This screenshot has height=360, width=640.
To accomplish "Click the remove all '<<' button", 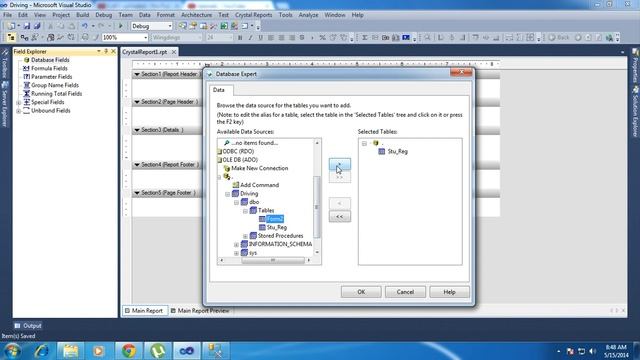I will [x=340, y=217].
